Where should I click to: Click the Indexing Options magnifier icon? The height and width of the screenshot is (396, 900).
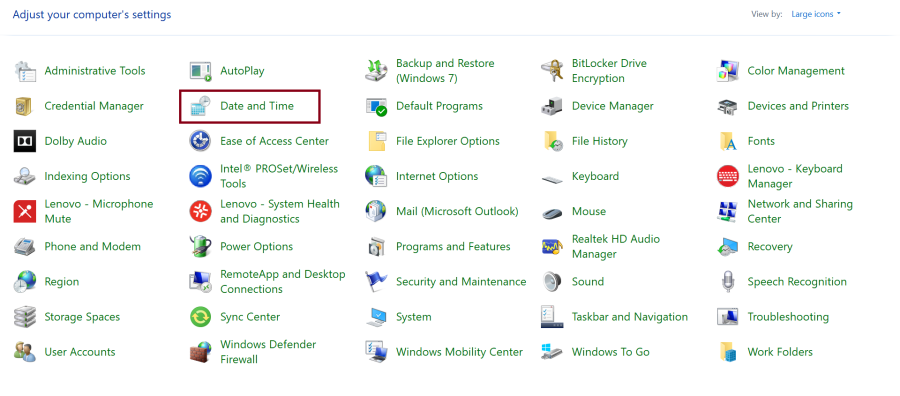(x=25, y=176)
